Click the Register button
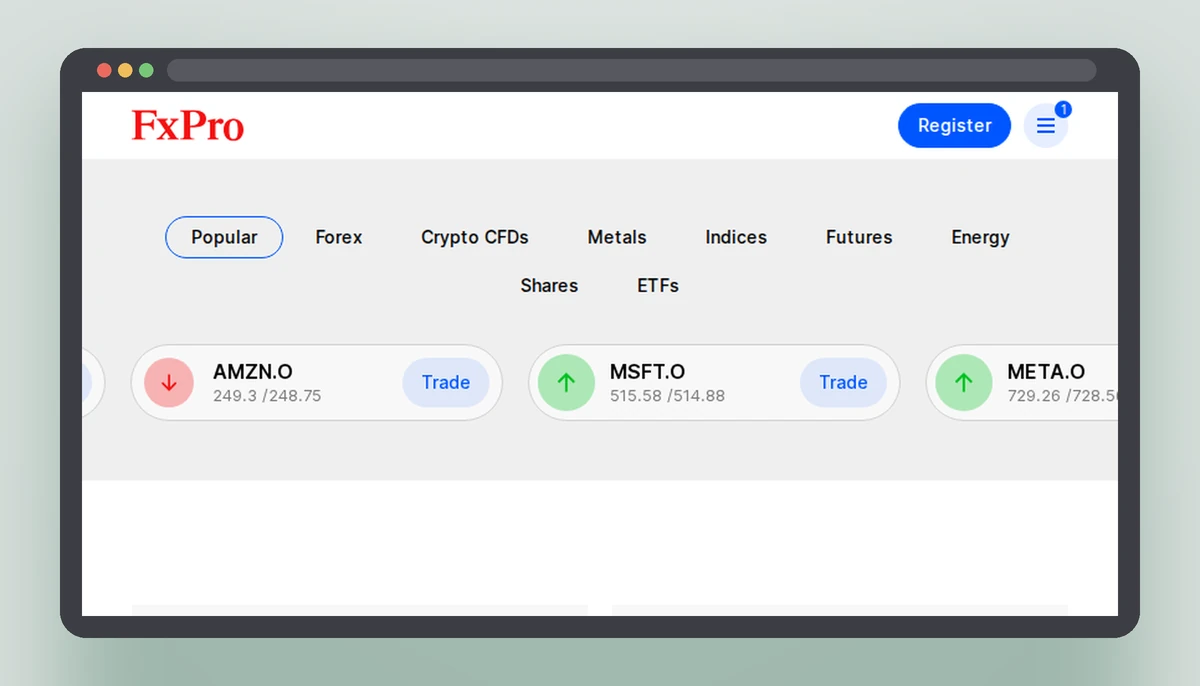This screenshot has width=1200, height=686. click(955, 126)
